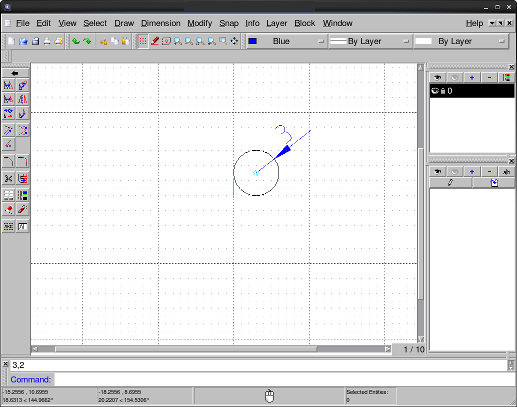The height and width of the screenshot is (407, 517).
Task: Click the add layer plus button
Action: [472, 78]
